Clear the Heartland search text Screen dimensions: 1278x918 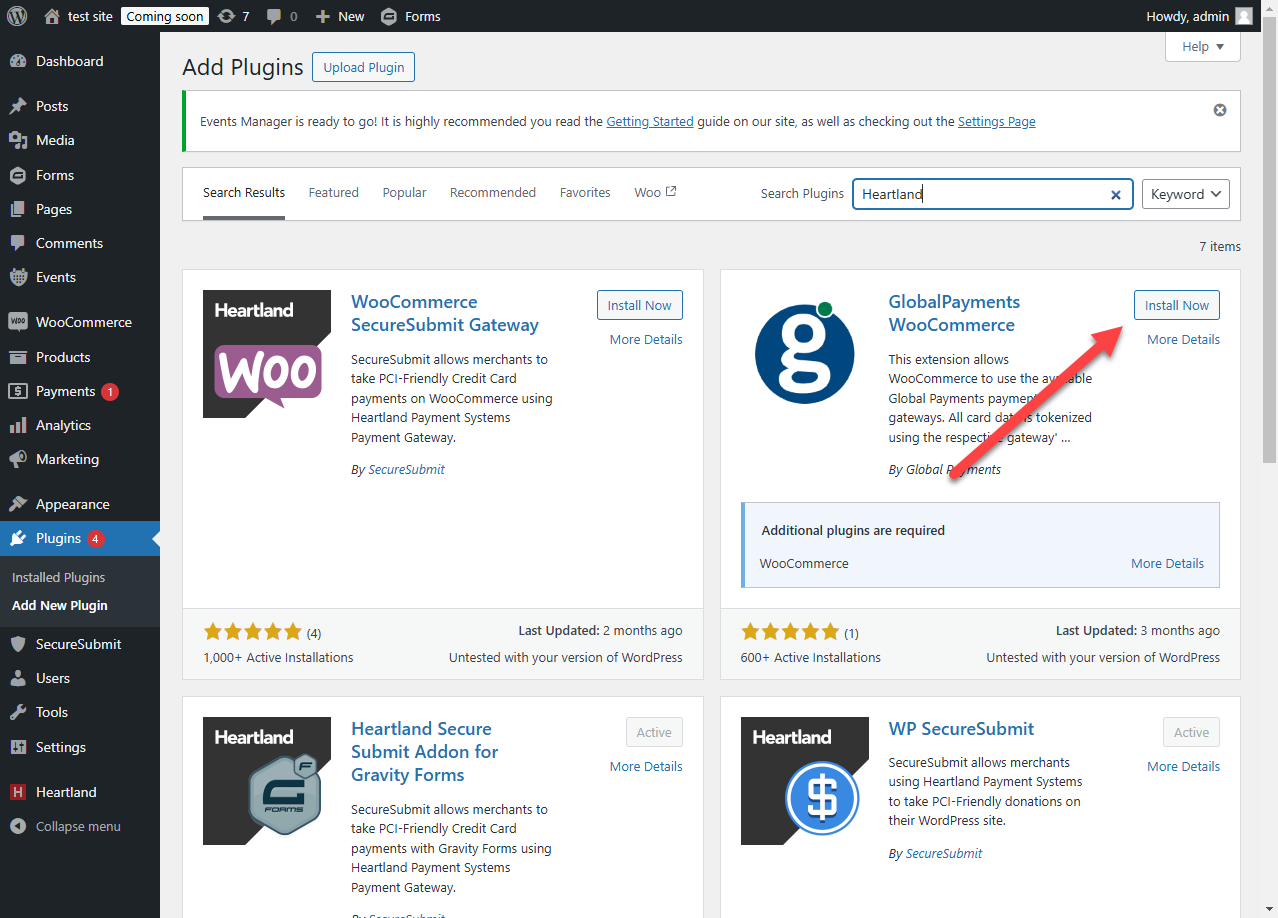pos(1116,195)
